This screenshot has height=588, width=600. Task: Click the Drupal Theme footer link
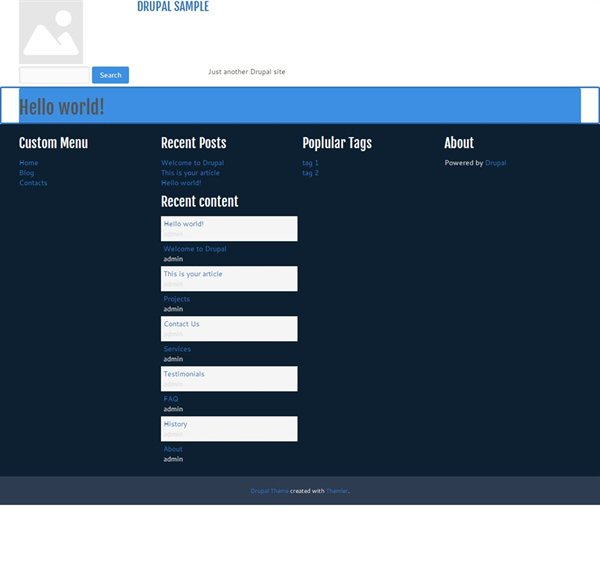tap(269, 491)
